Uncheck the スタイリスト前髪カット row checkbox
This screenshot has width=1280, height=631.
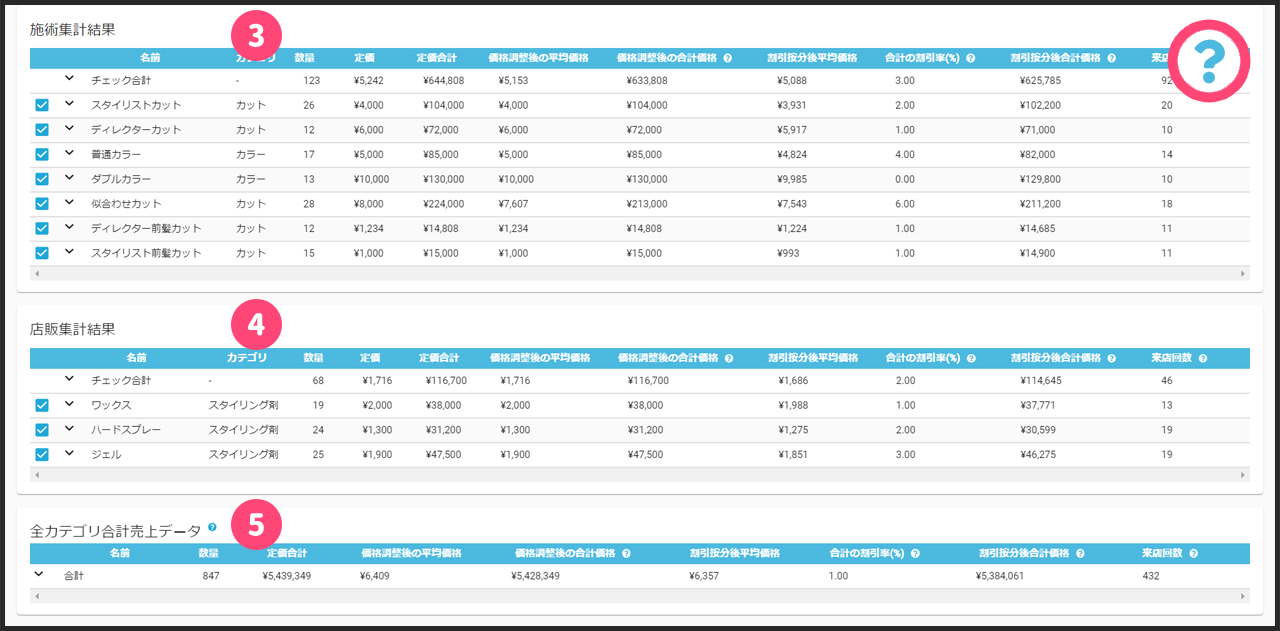42,253
